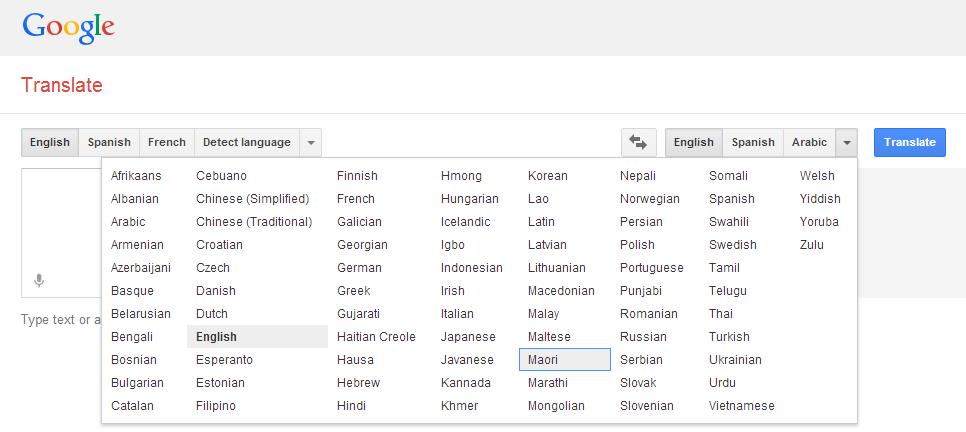Screen dimensions: 966x432
Task: Pick Latin language entry
Action: (541, 222)
